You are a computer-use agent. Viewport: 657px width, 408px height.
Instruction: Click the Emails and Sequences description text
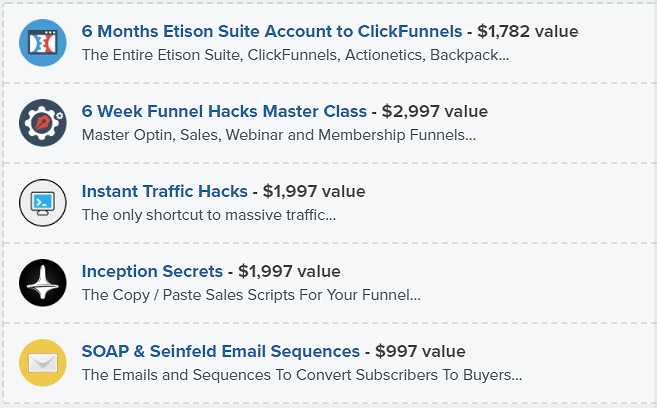click(302, 375)
